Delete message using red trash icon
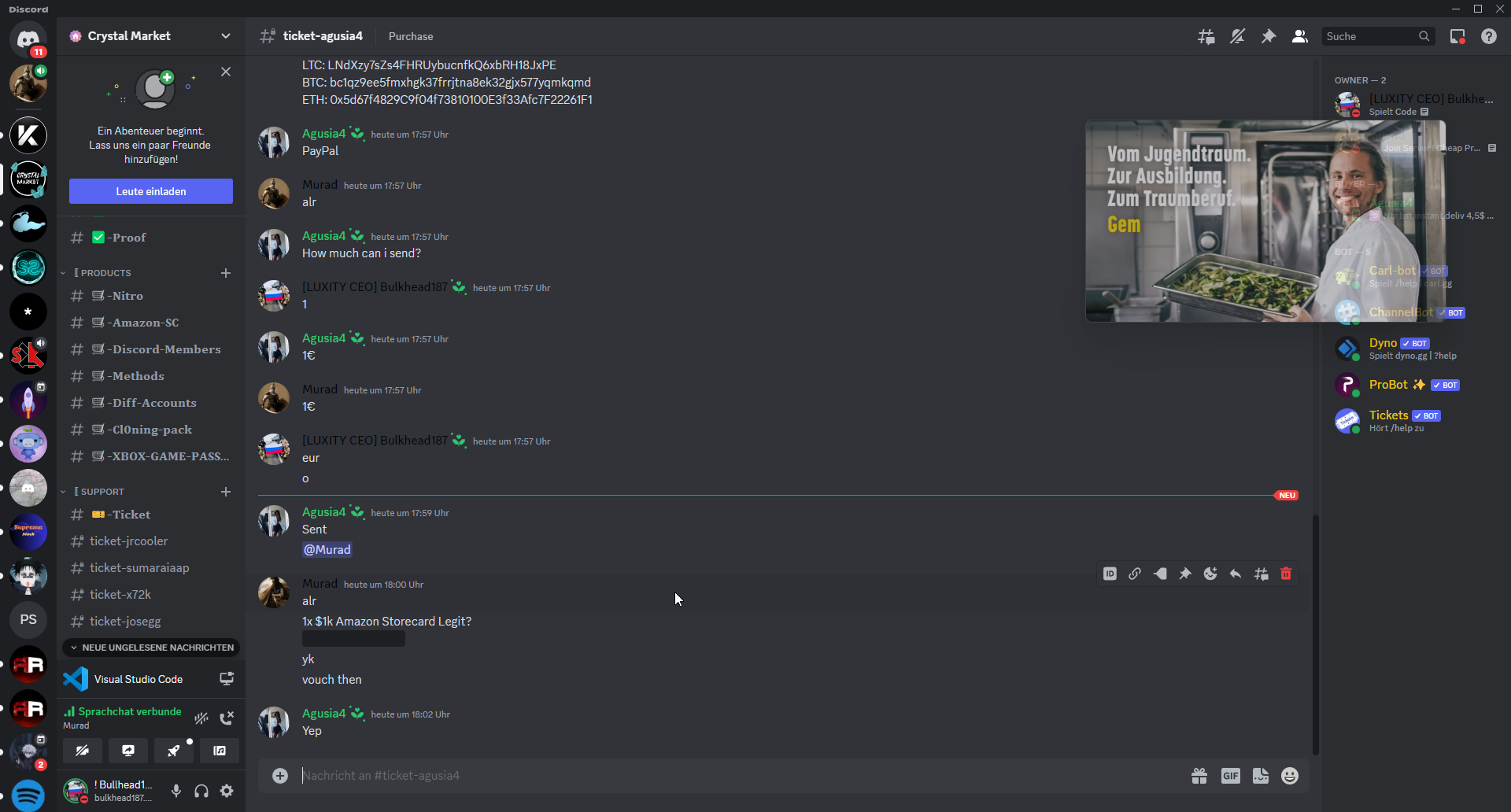This screenshot has height=812, width=1511. point(1286,574)
